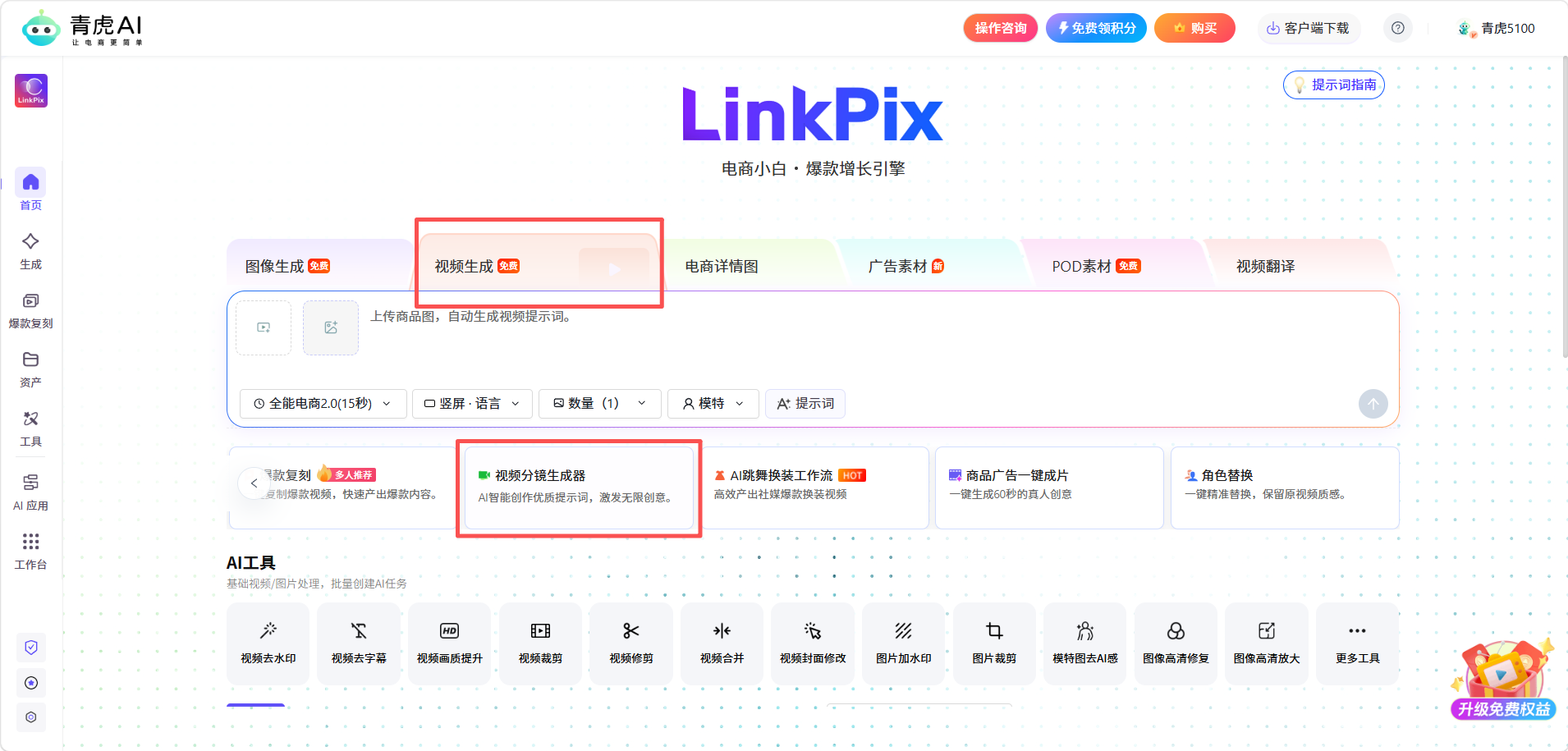Open 爆款复刻 in sidebar
This screenshot has width=1568, height=751.
[30, 310]
